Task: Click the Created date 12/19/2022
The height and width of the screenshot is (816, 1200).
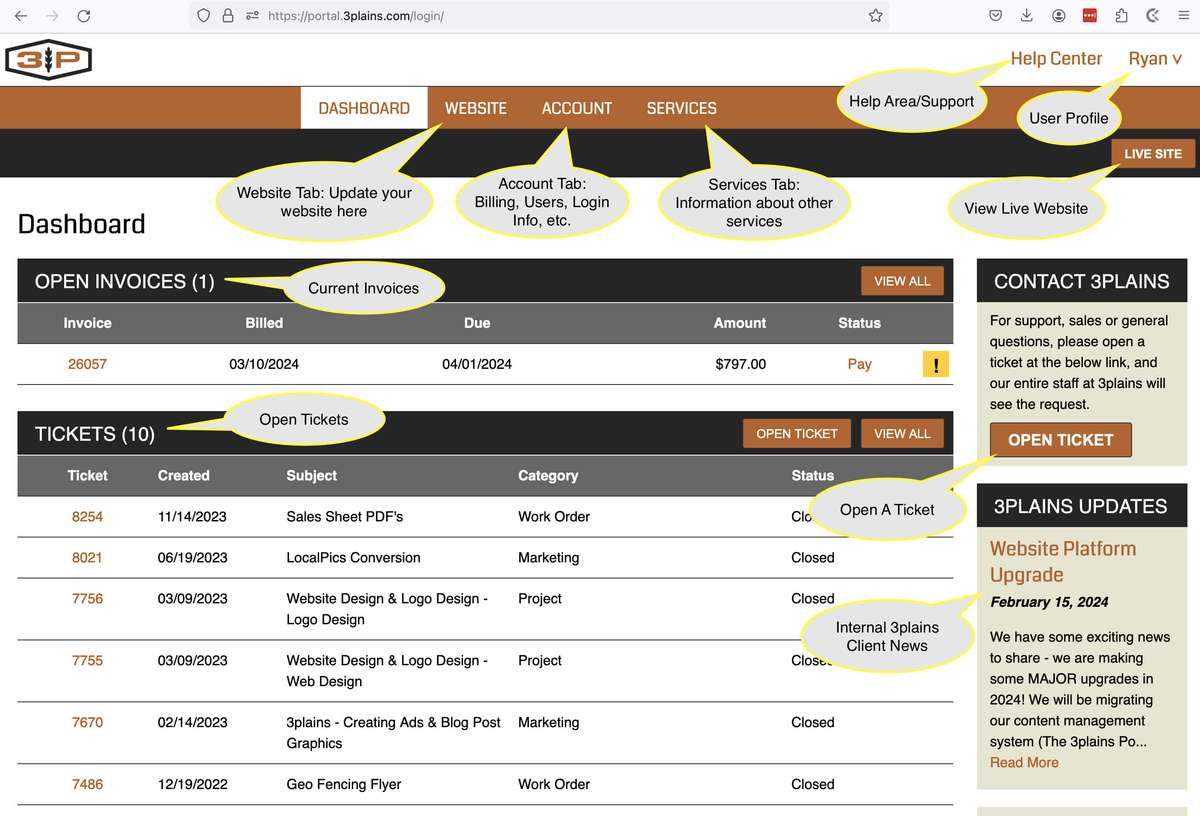Action: click(x=193, y=785)
